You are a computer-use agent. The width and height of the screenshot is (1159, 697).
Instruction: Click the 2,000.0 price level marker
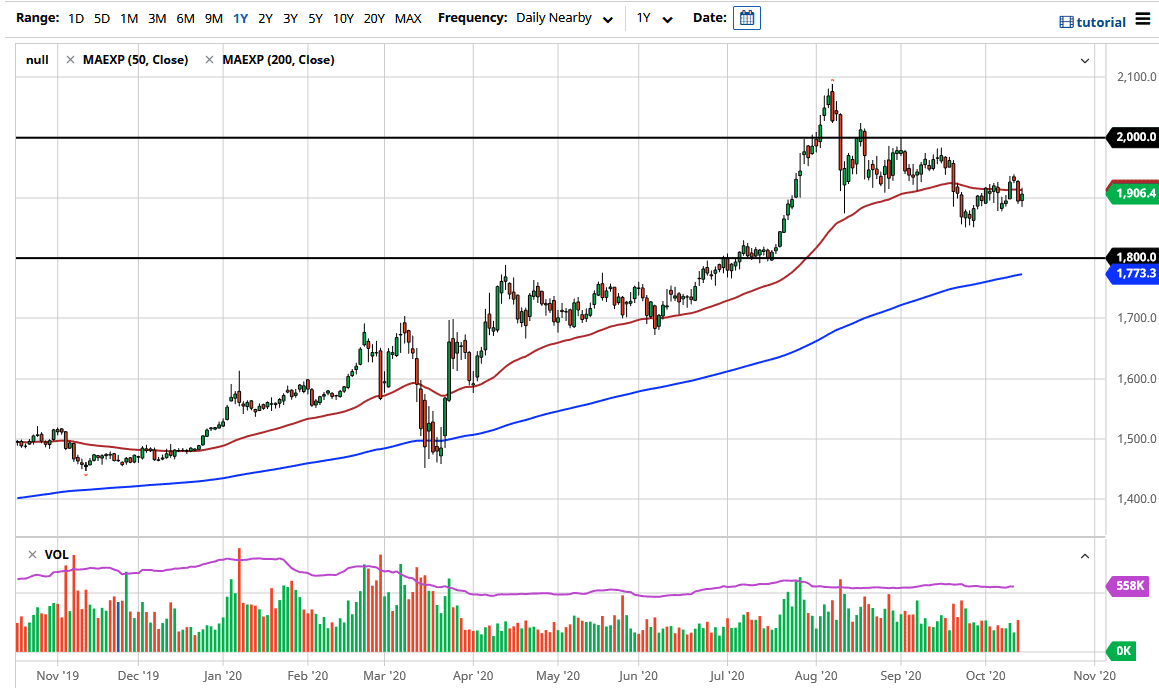coord(1133,137)
